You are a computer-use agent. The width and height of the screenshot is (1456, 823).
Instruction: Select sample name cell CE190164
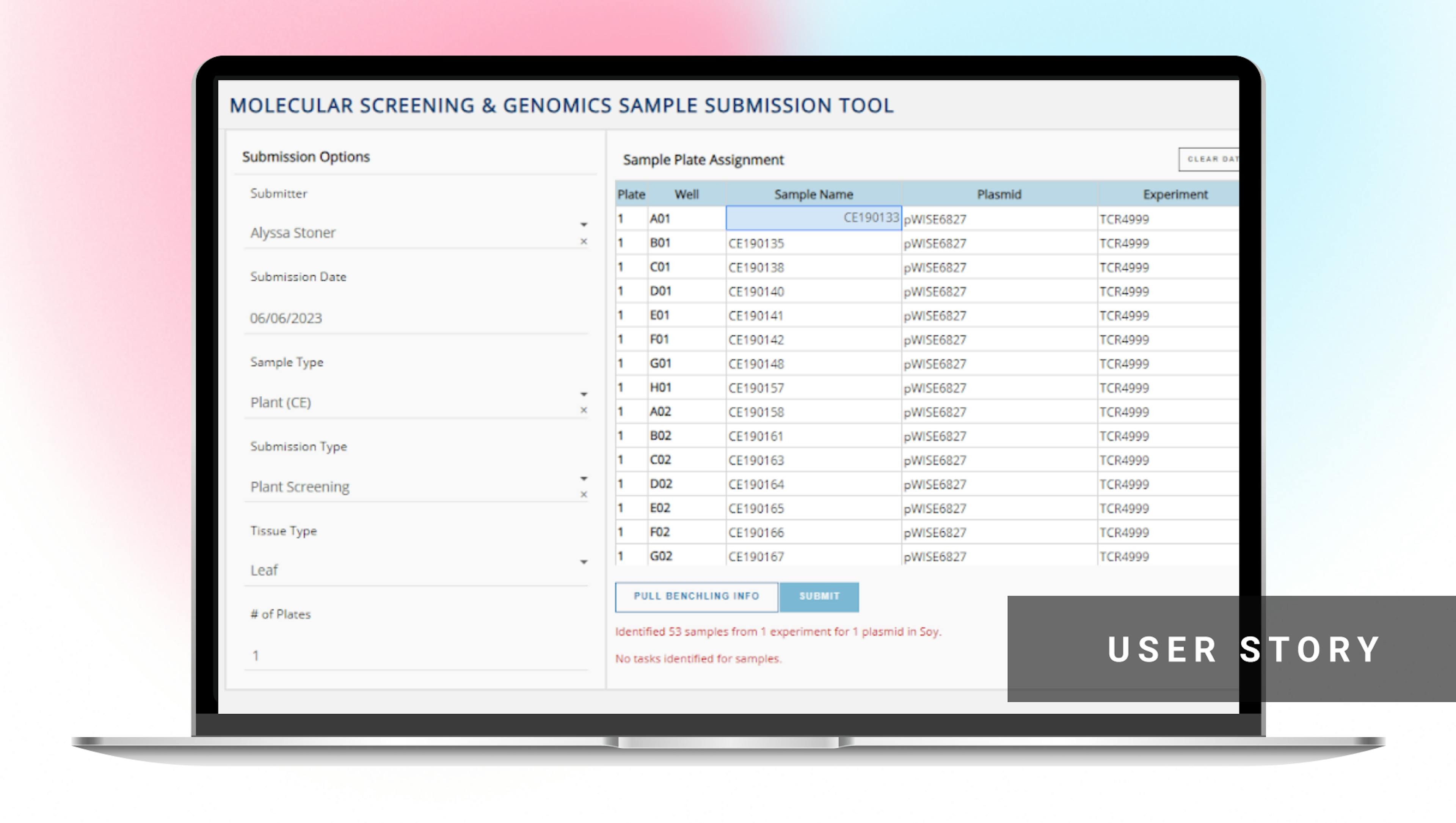[813, 484]
